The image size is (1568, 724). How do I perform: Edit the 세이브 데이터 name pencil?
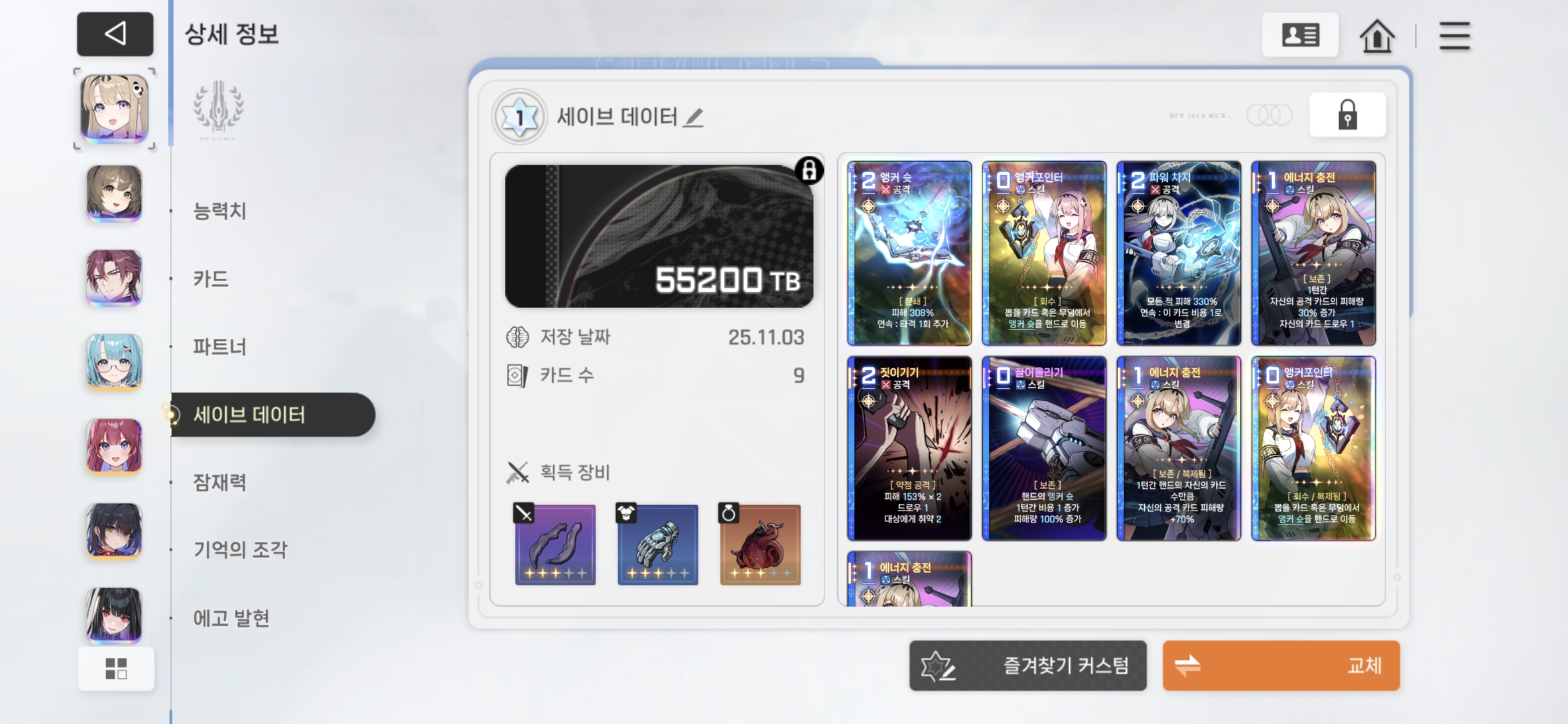694,118
